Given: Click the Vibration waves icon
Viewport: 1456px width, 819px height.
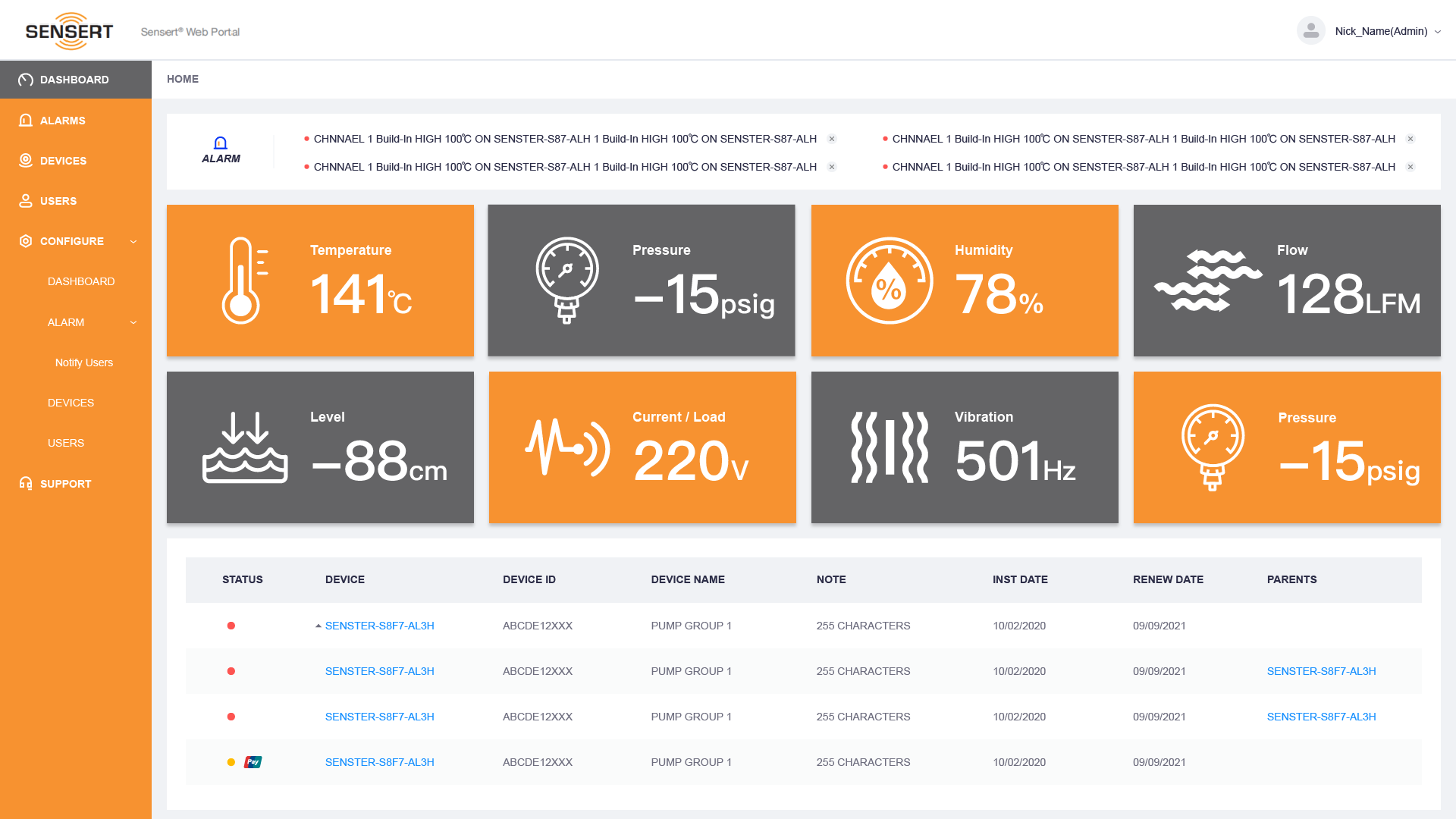Looking at the screenshot, I should (889, 447).
